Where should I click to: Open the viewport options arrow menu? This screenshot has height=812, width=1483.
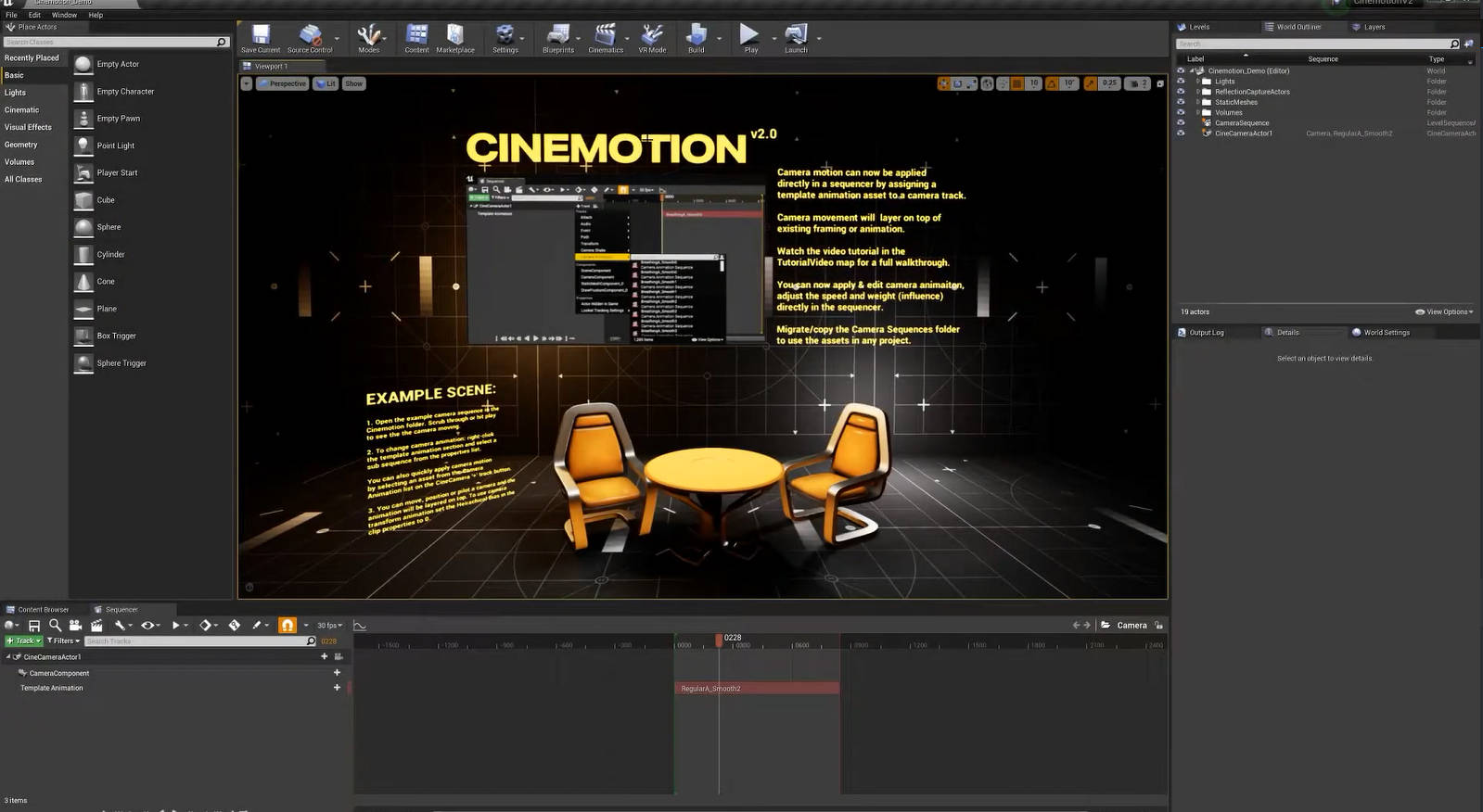pos(246,83)
